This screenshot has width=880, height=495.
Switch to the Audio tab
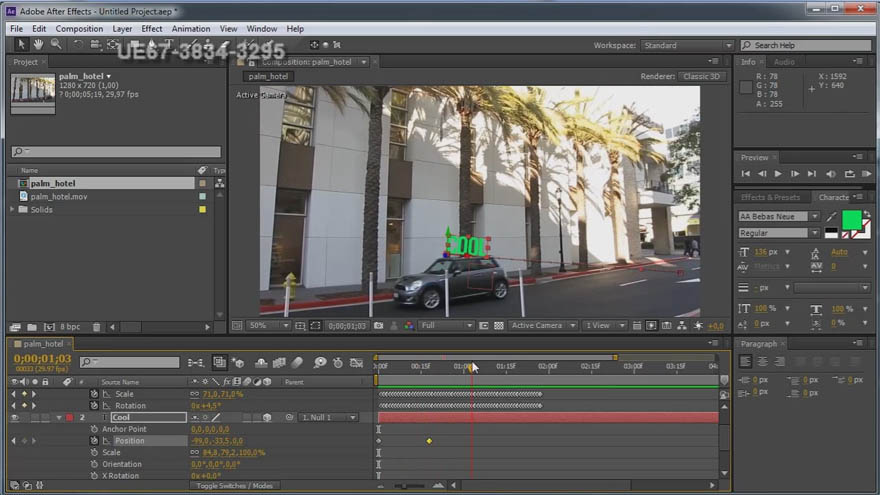point(784,62)
